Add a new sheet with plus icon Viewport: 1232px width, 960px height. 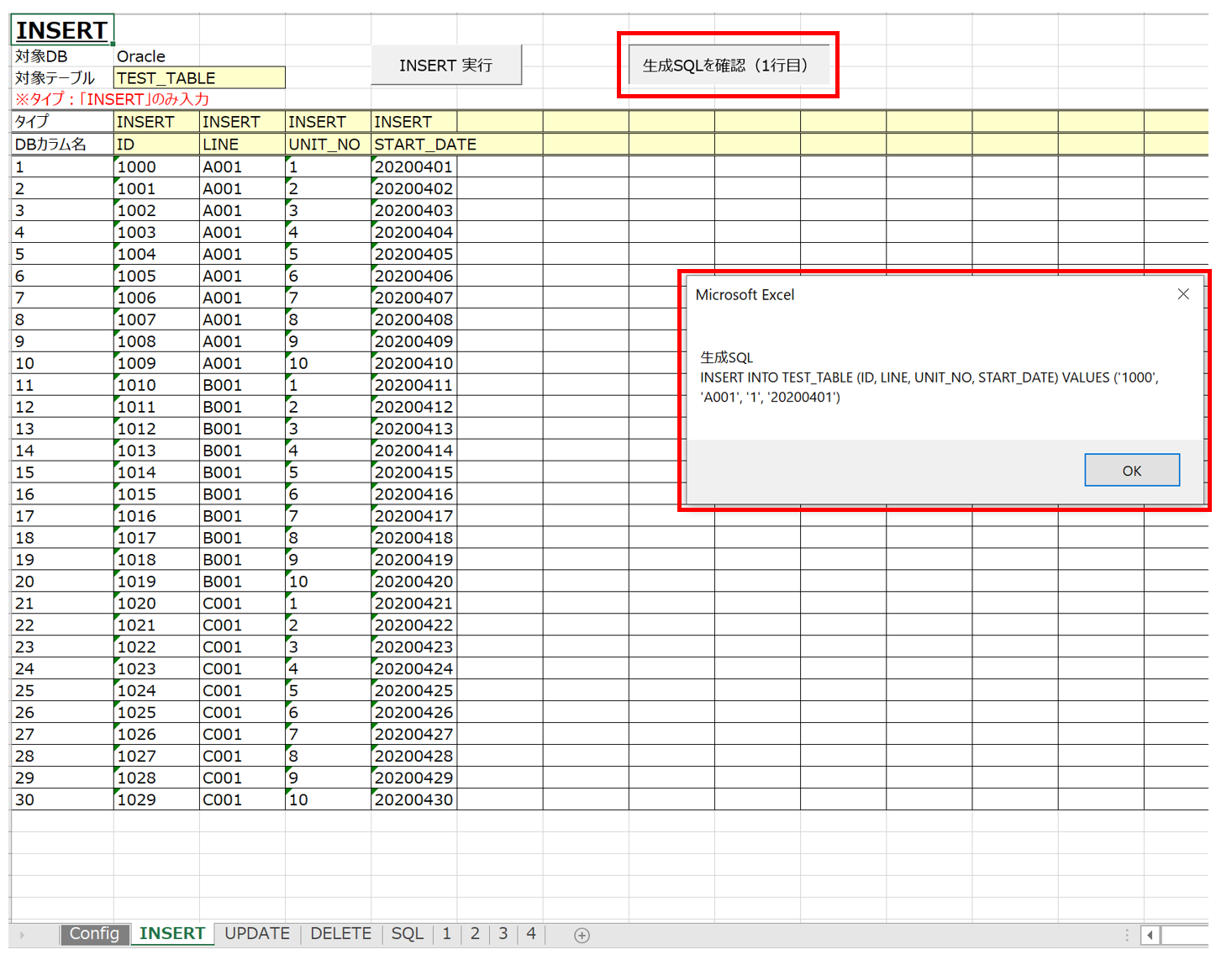[x=582, y=935]
